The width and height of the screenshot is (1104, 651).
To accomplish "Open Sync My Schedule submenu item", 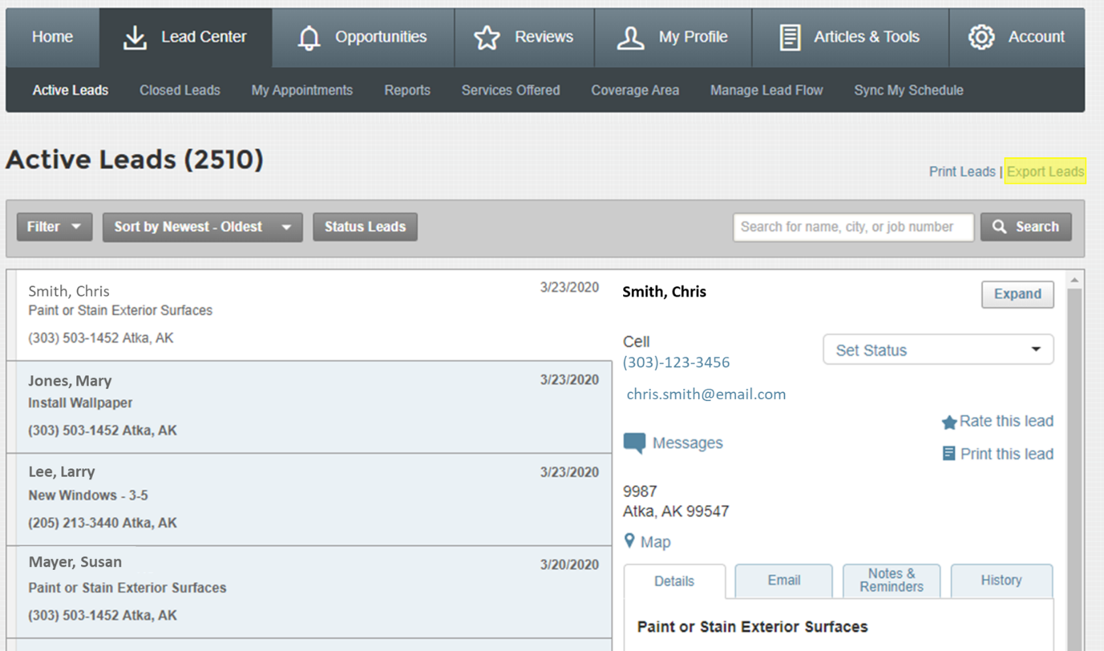I will [908, 90].
